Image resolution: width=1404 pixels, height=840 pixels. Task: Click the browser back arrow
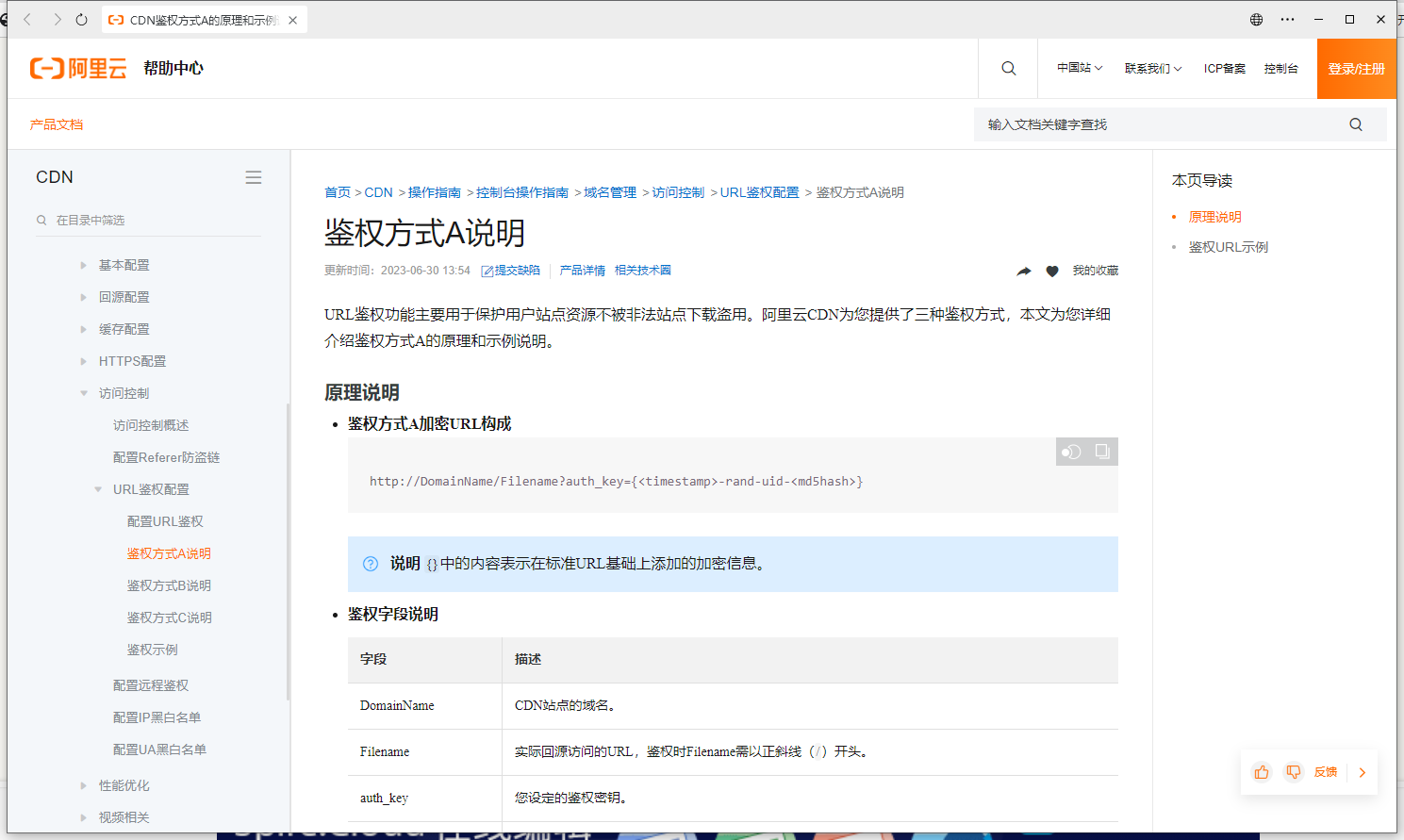pos(27,19)
